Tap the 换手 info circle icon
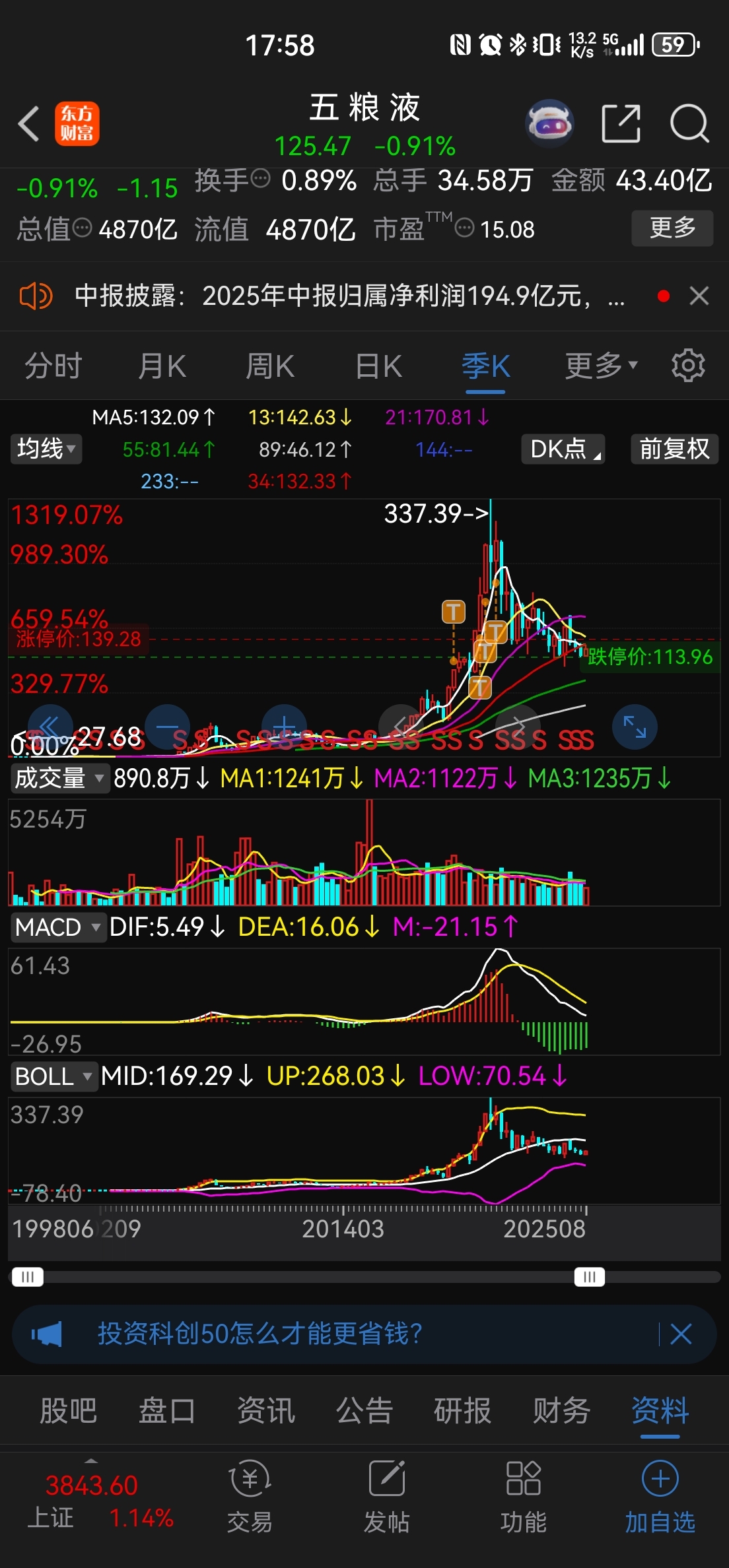Viewport: 729px width, 1568px height. (x=261, y=178)
